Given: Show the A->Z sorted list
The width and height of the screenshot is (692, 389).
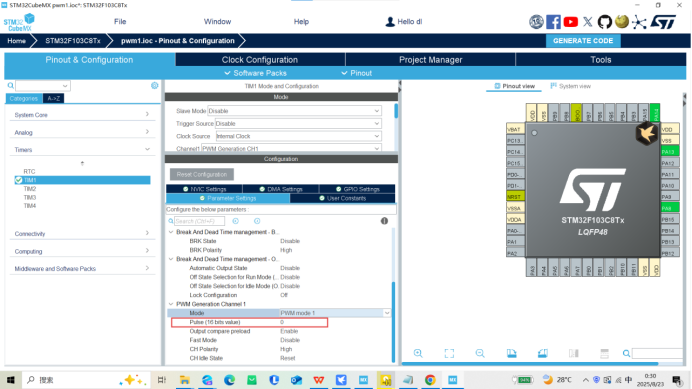Looking at the screenshot, I should [53, 98].
